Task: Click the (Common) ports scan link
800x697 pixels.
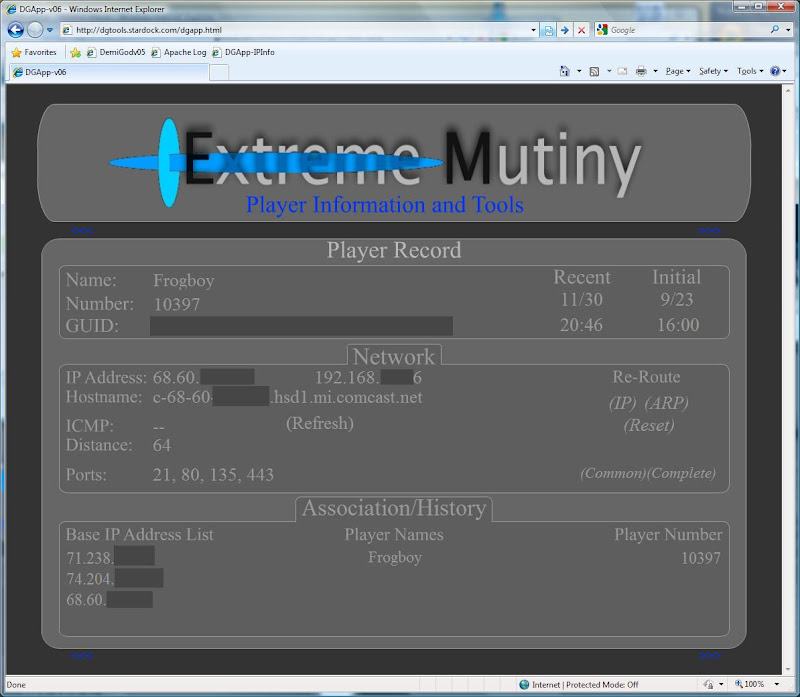Action: tap(613, 473)
